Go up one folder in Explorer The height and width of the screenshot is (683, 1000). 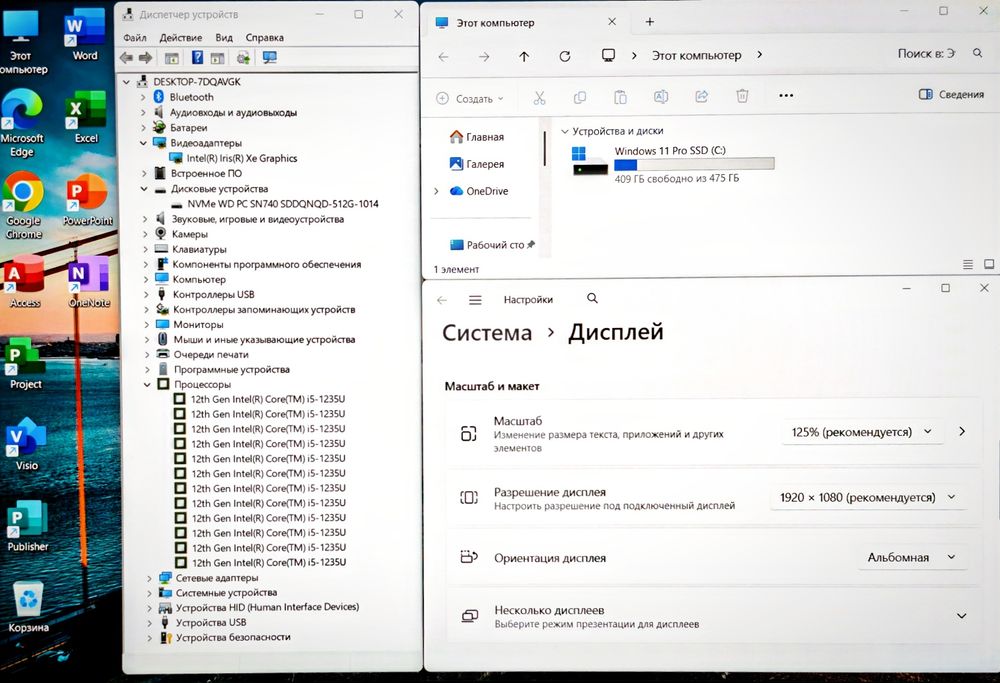pyautogui.click(x=524, y=57)
